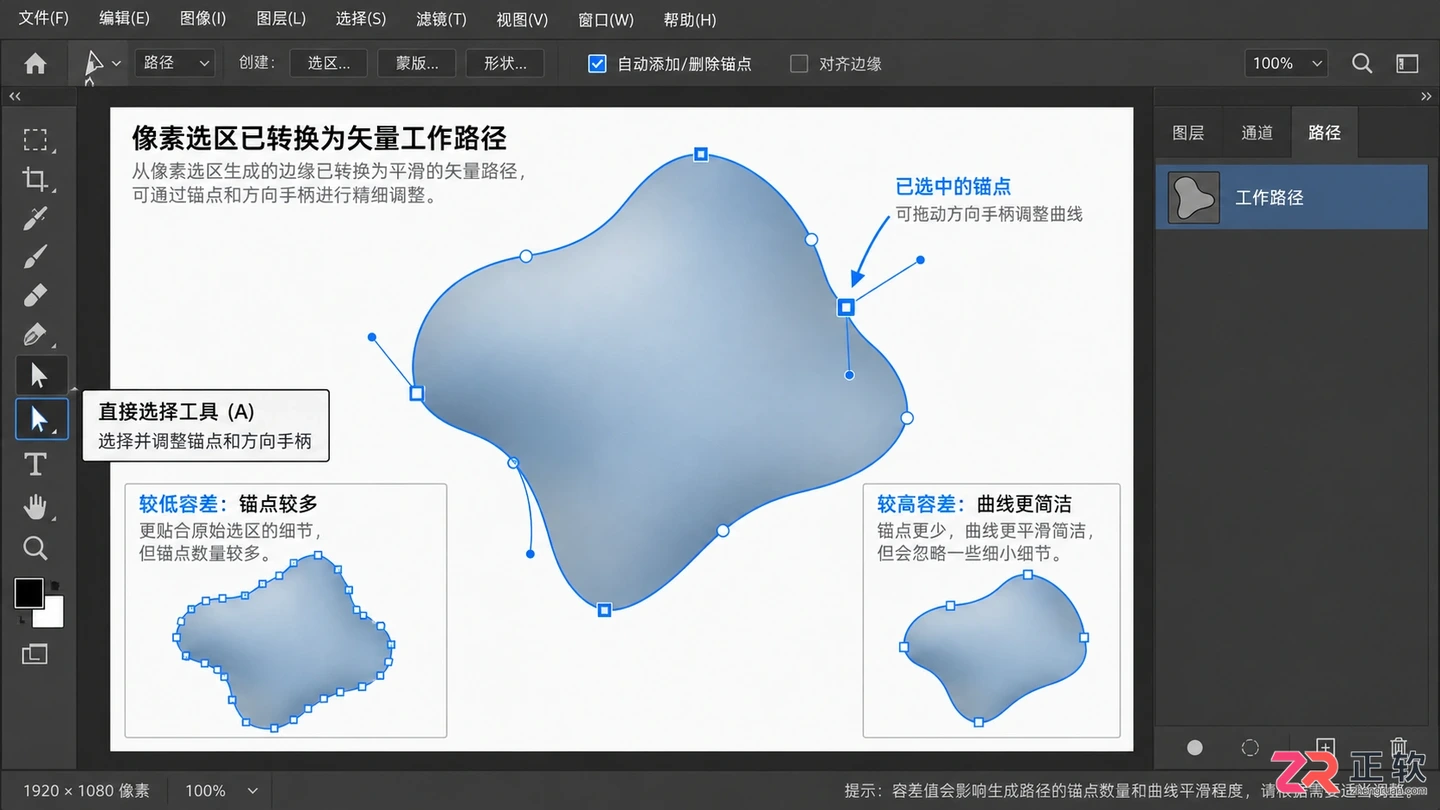This screenshot has height=810, width=1440.
Task: Switch to the 通道 panel tab
Action: point(1257,132)
